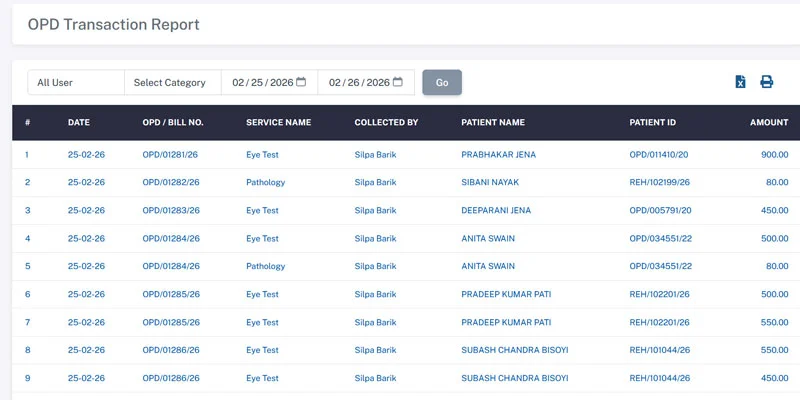Viewport: 800px width, 400px height.
Task: Open the Select Category dropdown
Action: [x=173, y=82]
